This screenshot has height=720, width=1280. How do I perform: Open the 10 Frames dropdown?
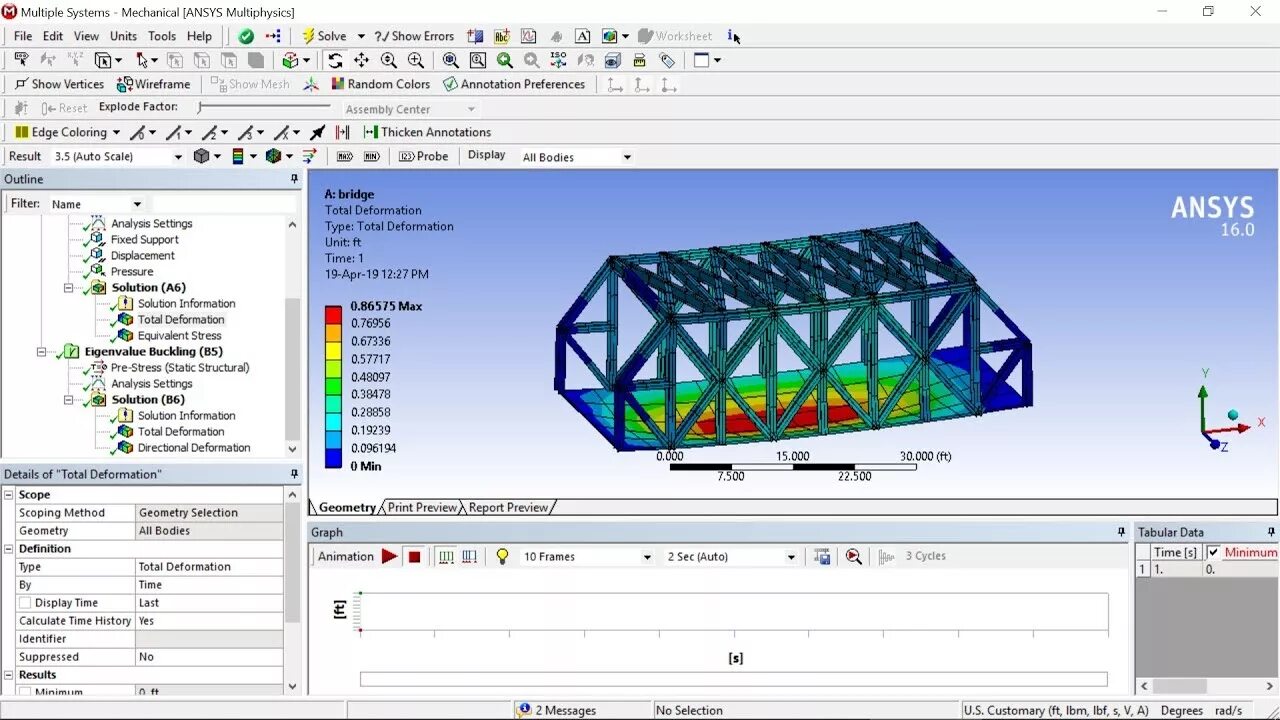coord(647,557)
